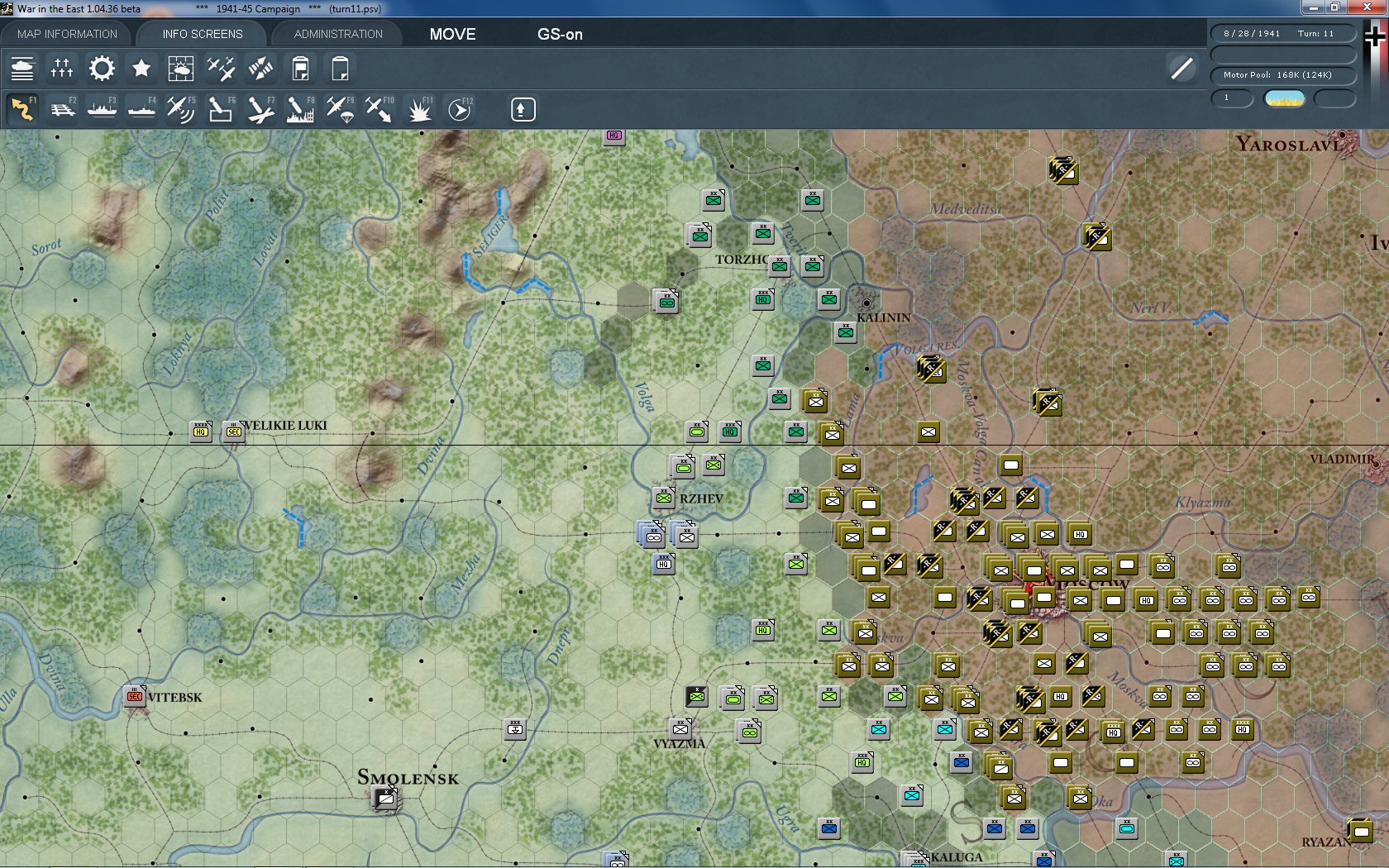Click the clear-weather indicator pill
The image size is (1389, 868).
(x=1285, y=98)
